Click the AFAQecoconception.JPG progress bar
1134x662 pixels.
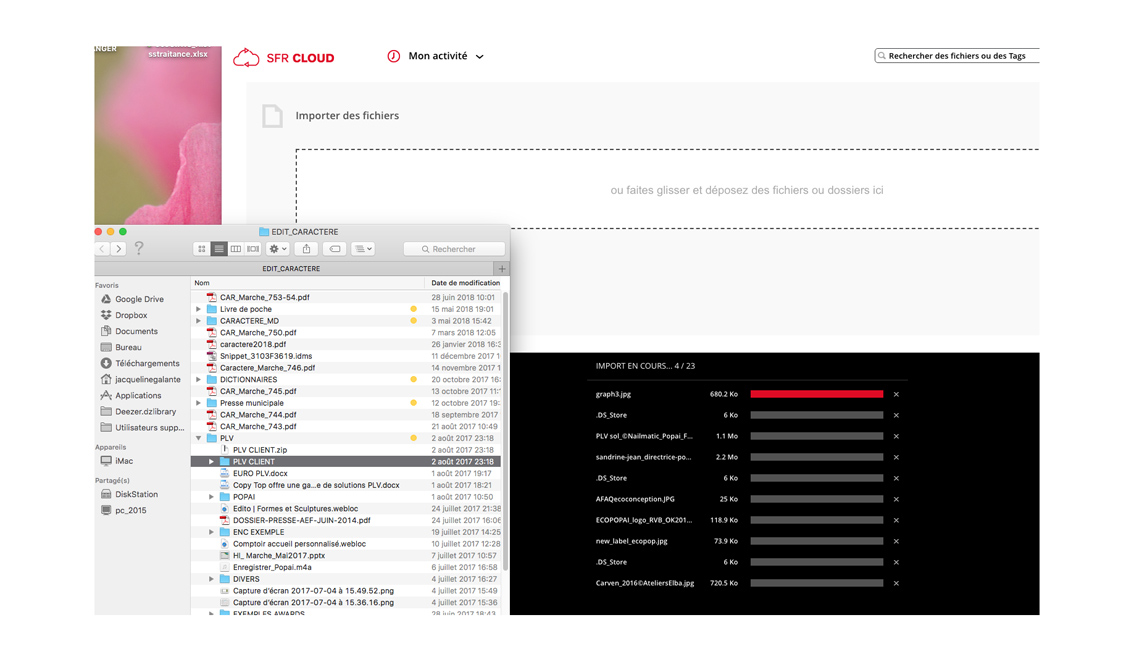(x=817, y=499)
